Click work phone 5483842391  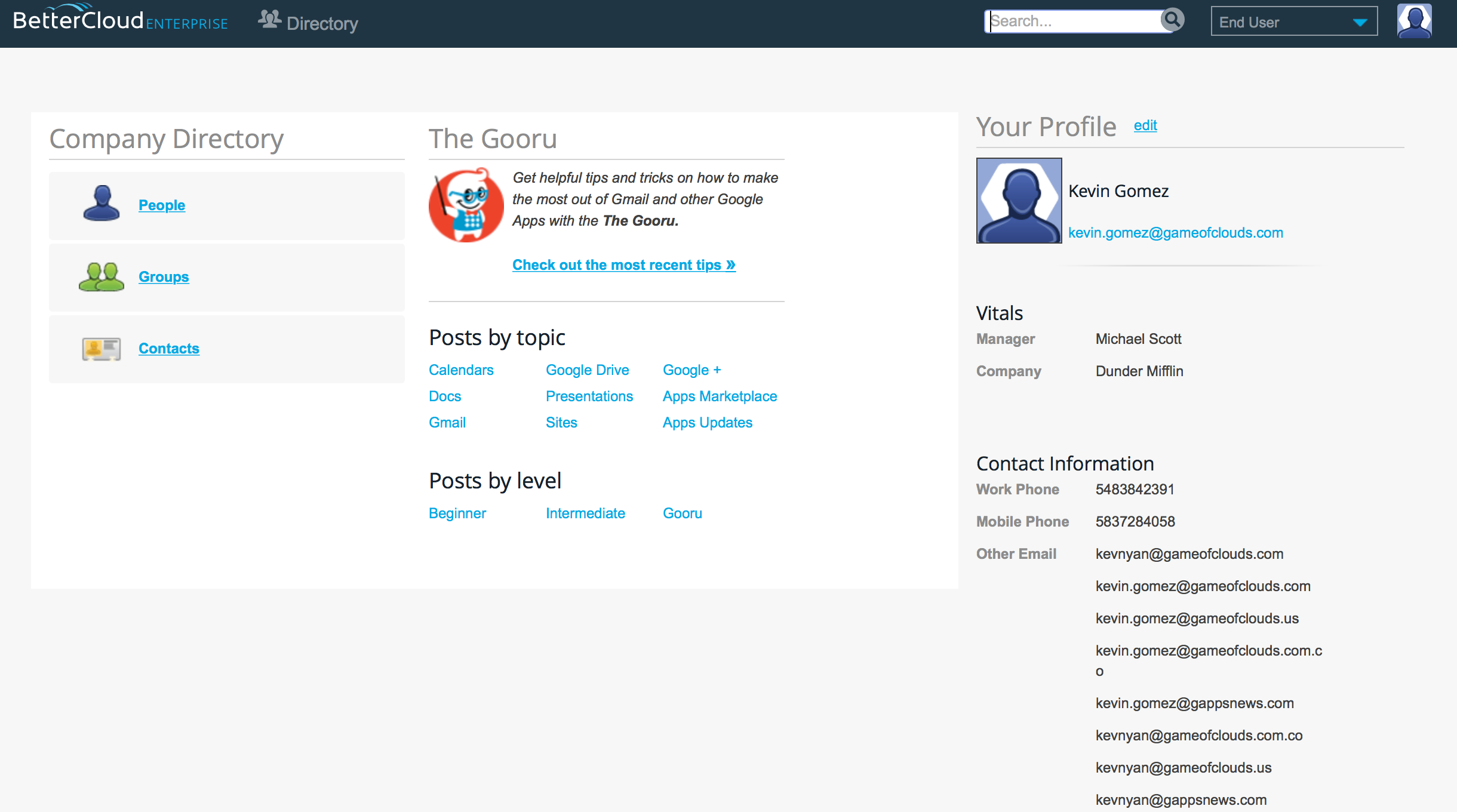coord(1135,489)
